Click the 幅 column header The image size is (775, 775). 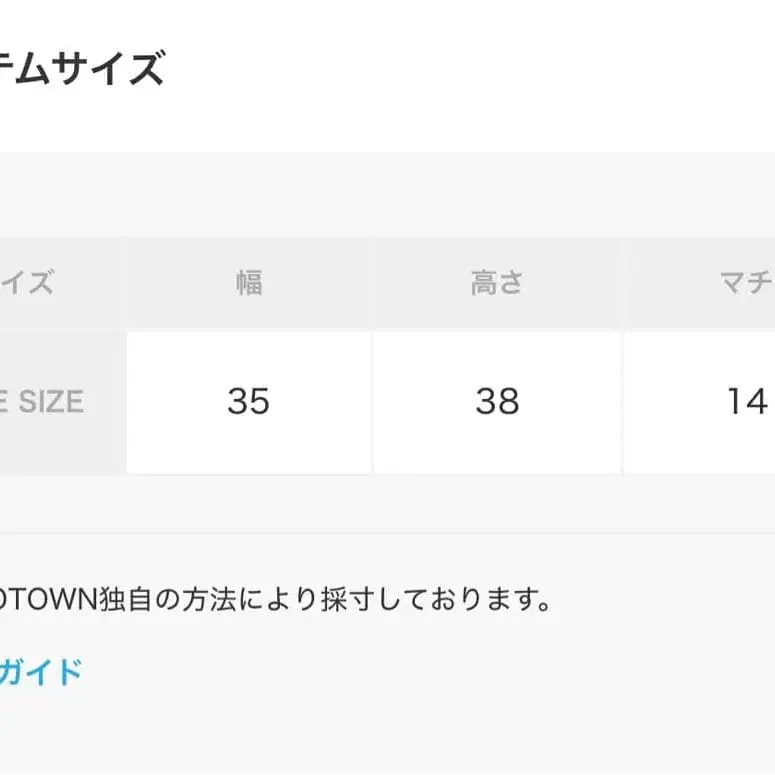coord(248,283)
